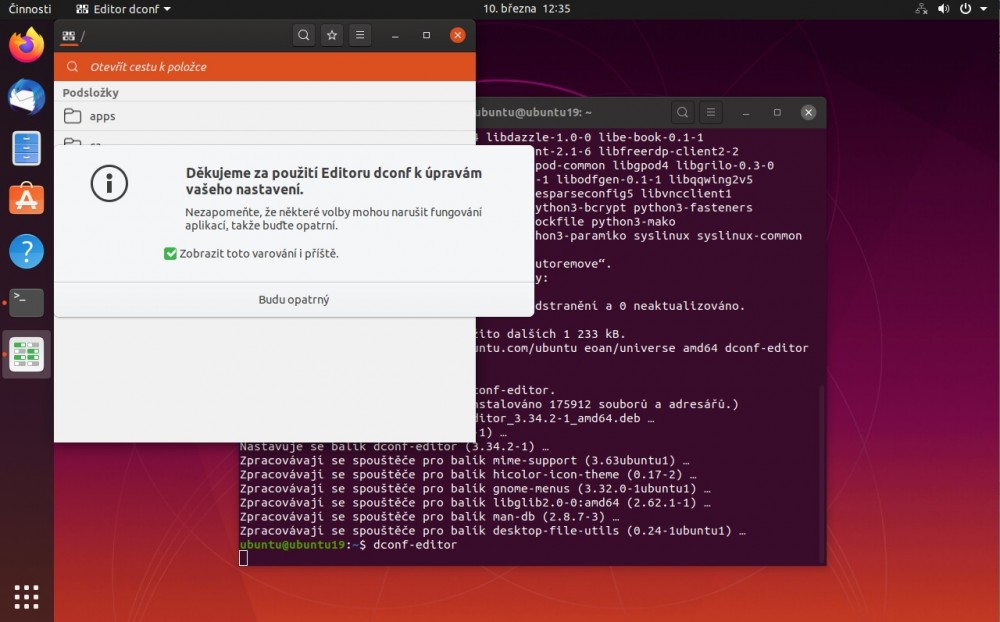The width and height of the screenshot is (1000, 622).
Task: Open bookmarks star in dconf Editor
Action: (x=332, y=35)
